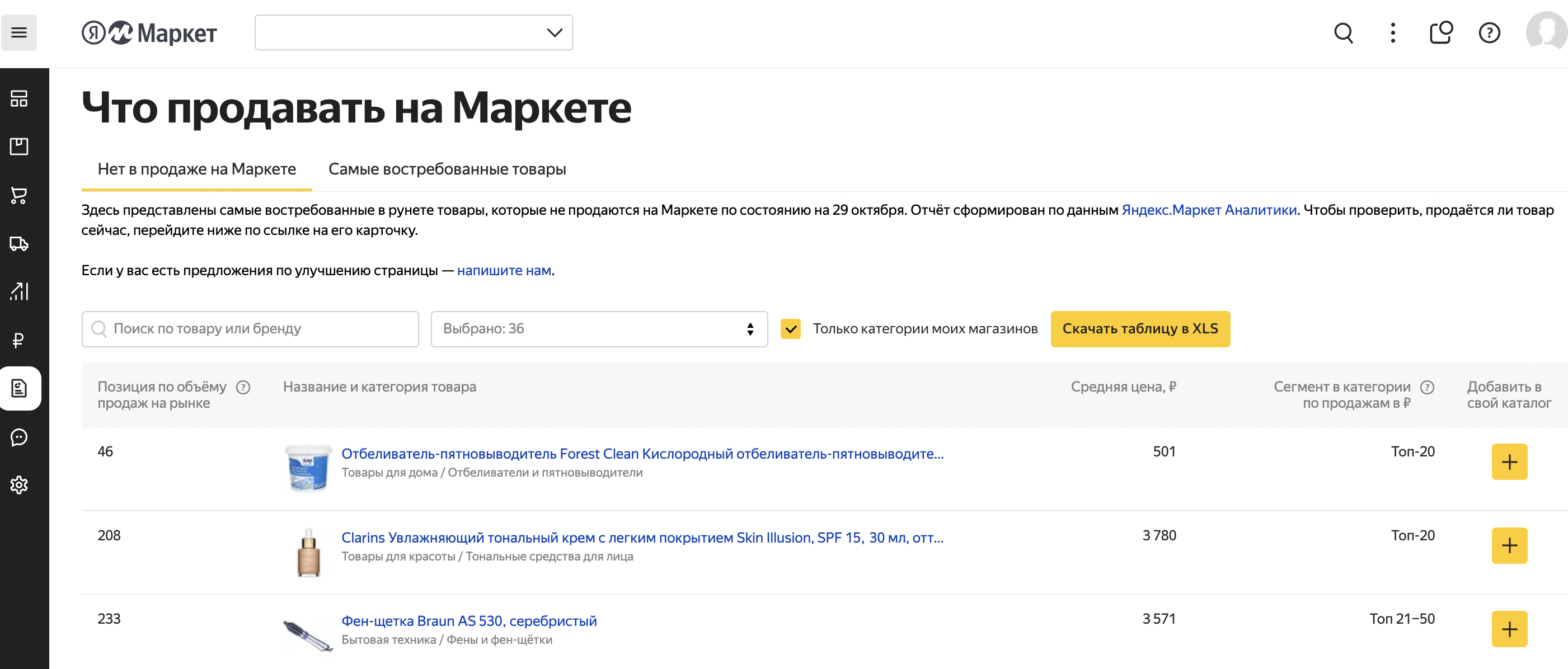Click 'Средняя цена, ₽' column header
1568x669 pixels.
click(x=1123, y=387)
